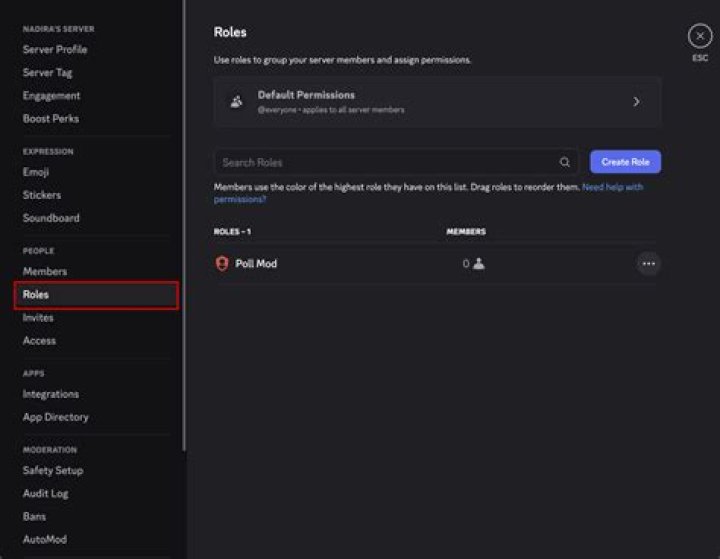Viewport: 720px width, 559px height.
Task: Open Boost Perks settings
Action: [x=51, y=118]
